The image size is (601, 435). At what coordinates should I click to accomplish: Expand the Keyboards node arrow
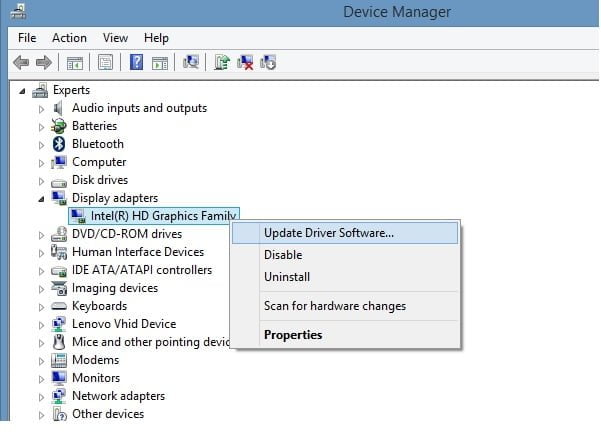(x=41, y=307)
